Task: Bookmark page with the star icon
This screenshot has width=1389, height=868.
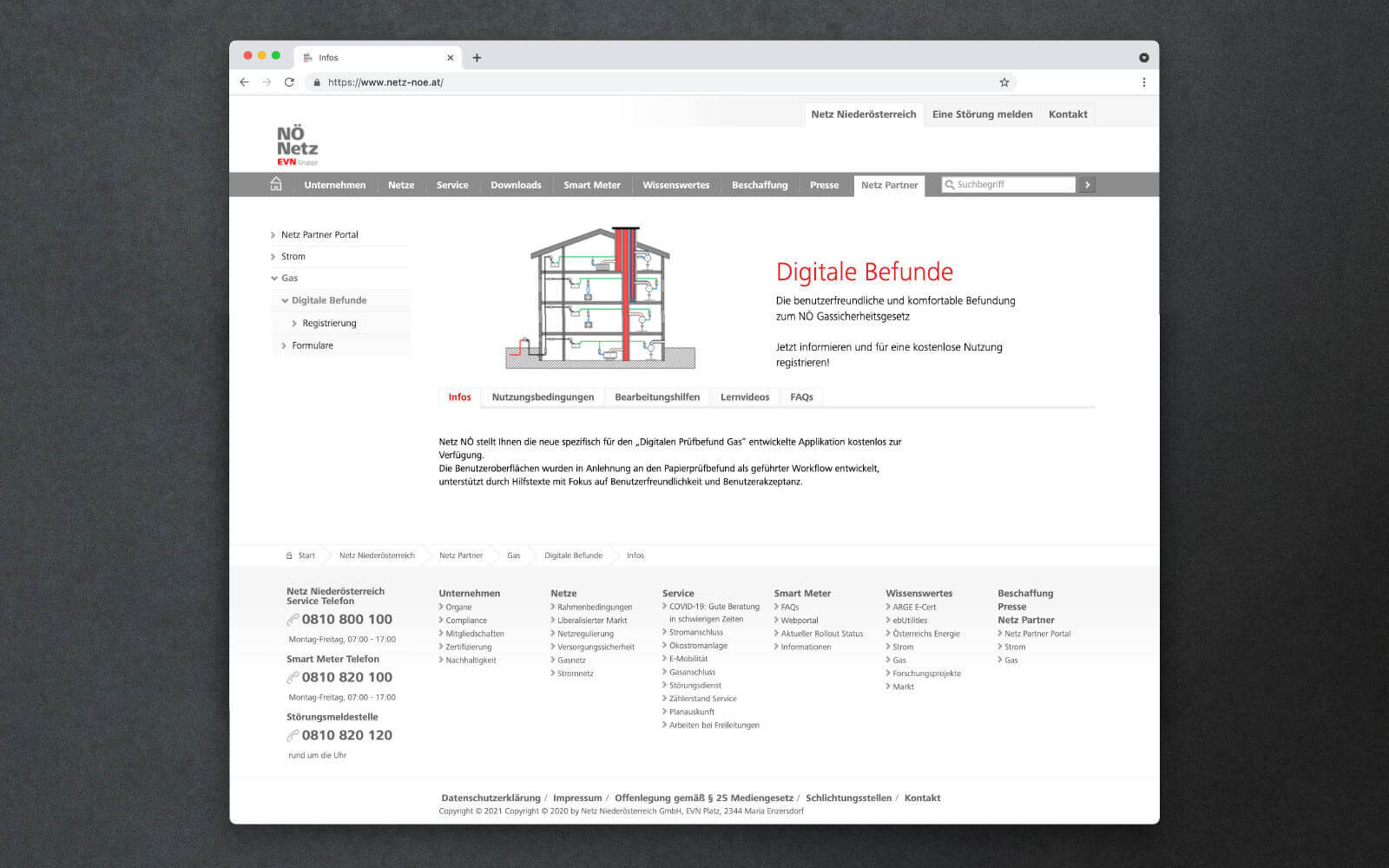Action: click(x=1004, y=82)
